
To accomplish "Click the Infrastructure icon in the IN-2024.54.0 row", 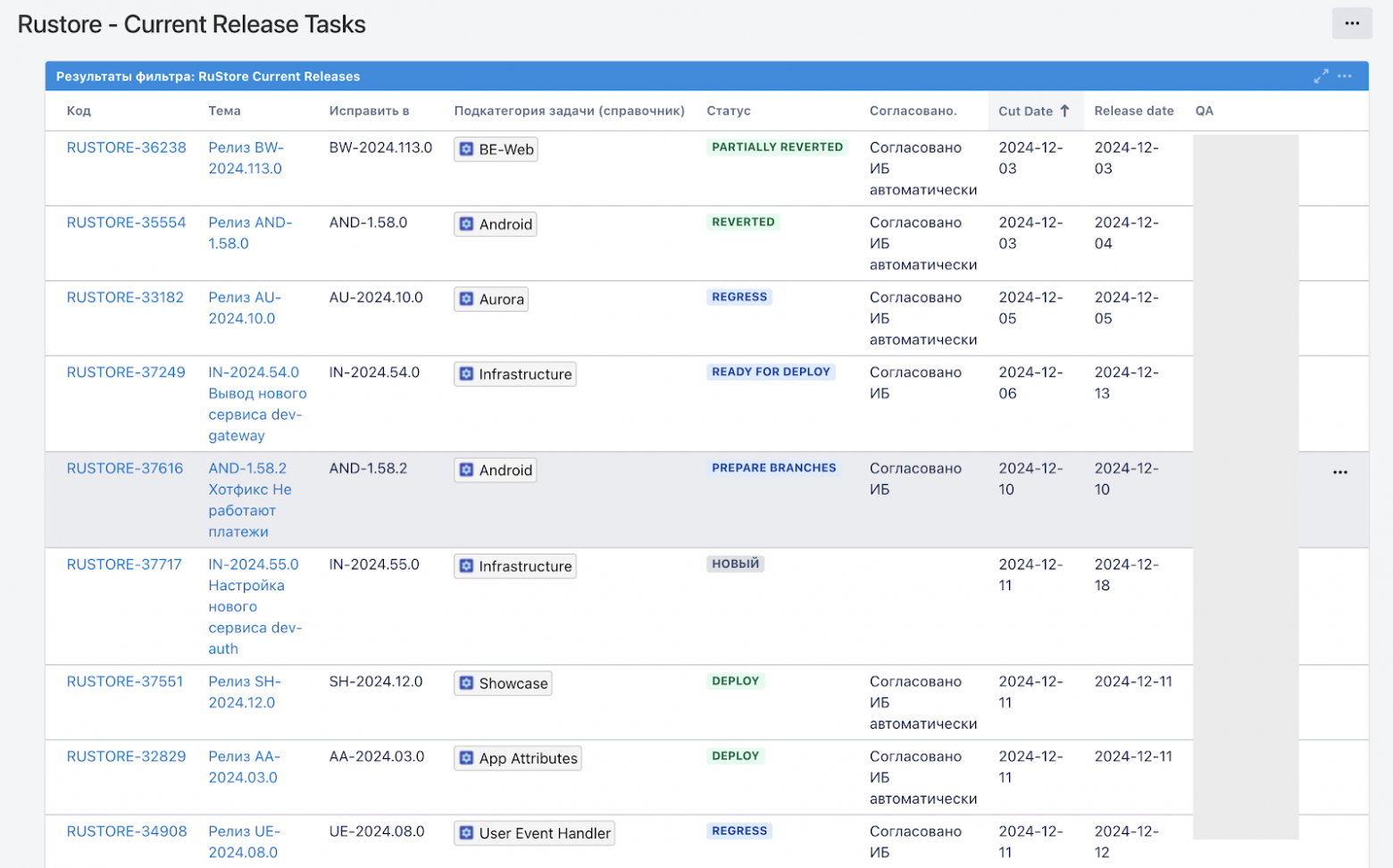I will click(466, 374).
